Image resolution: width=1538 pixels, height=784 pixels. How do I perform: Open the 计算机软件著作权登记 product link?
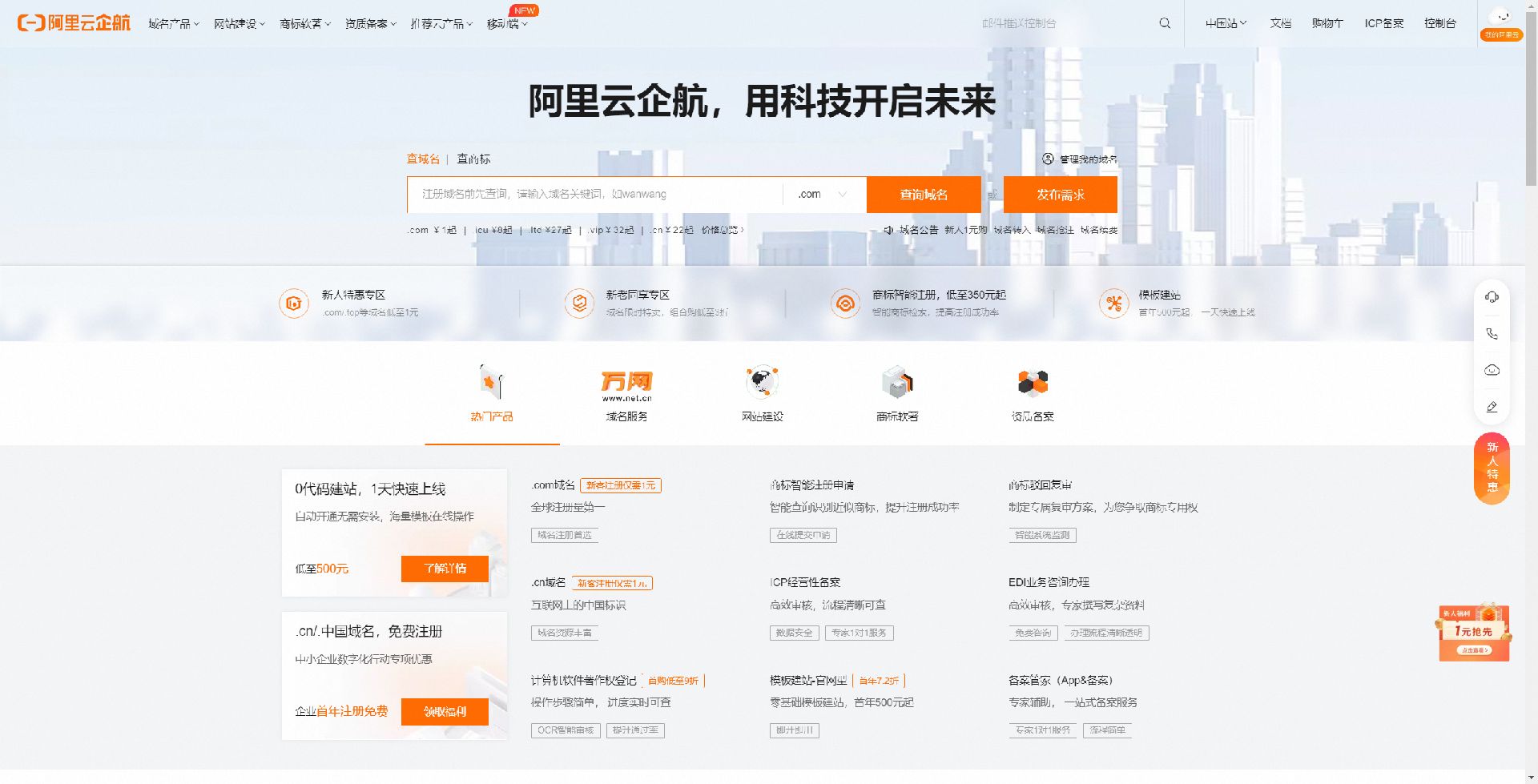click(583, 681)
